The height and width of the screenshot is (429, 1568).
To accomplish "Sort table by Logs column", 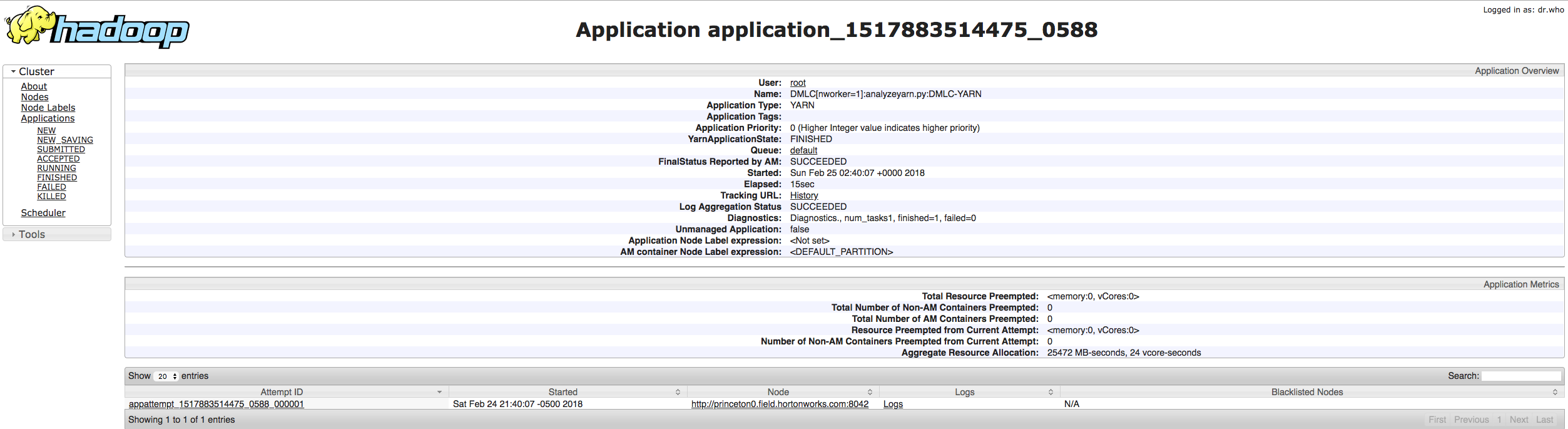I will pos(964,392).
